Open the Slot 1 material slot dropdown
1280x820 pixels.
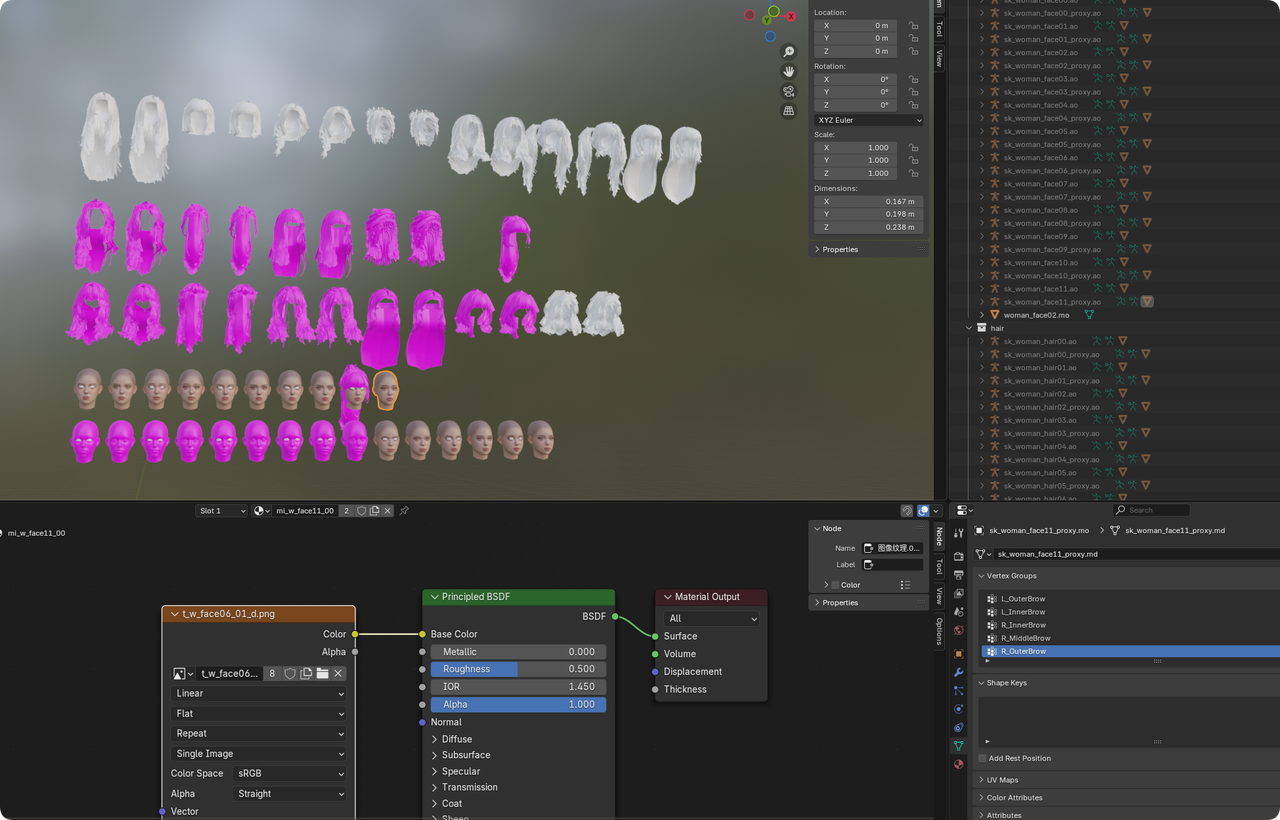click(x=221, y=511)
